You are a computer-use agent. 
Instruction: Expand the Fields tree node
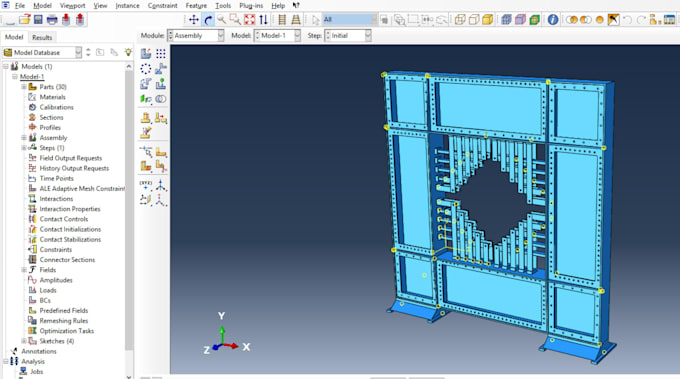click(x=24, y=270)
